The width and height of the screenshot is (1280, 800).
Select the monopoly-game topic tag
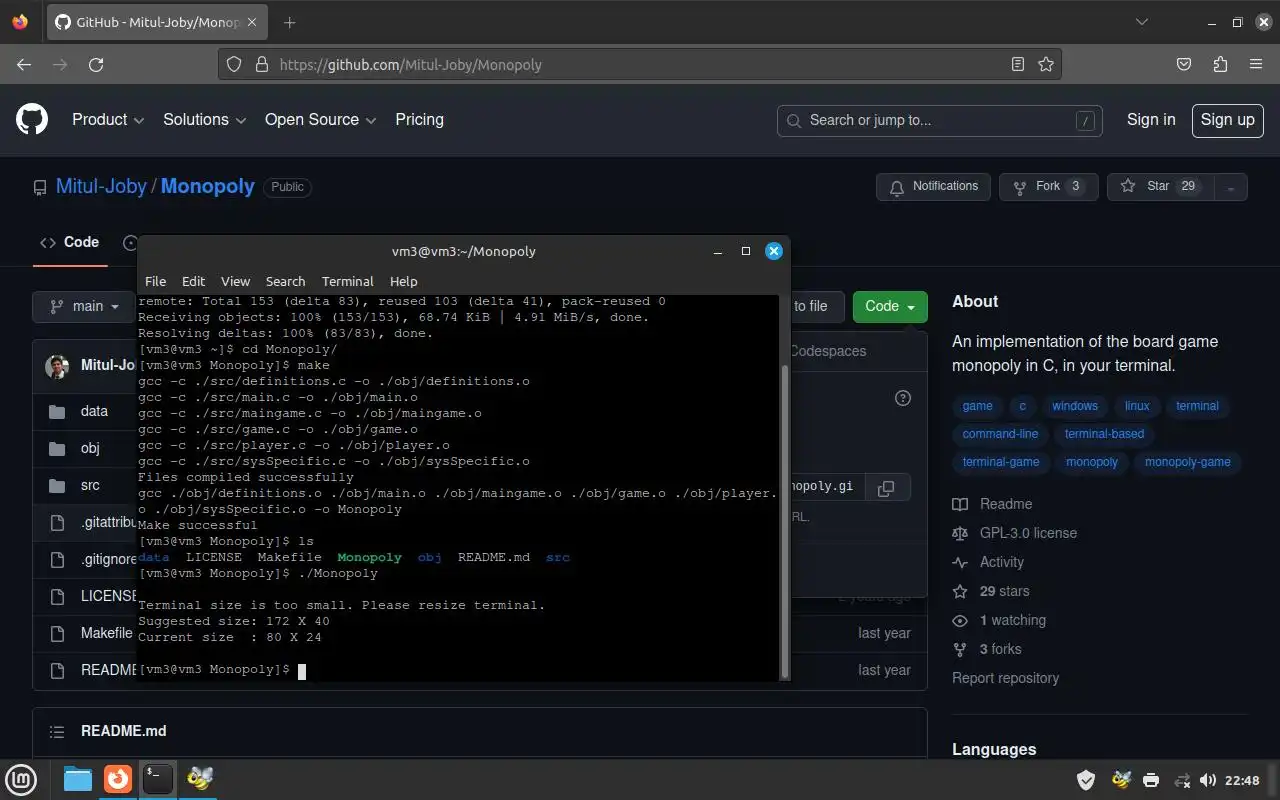(1187, 462)
